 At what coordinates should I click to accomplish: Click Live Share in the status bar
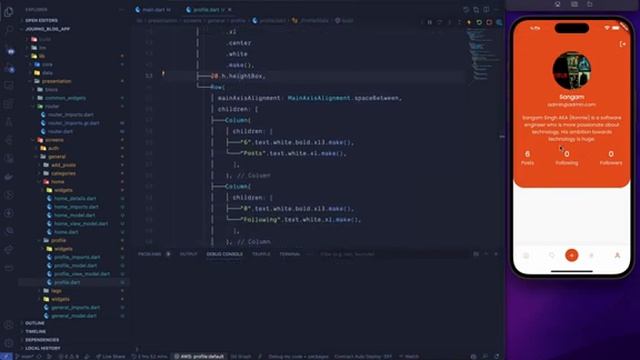(111, 356)
